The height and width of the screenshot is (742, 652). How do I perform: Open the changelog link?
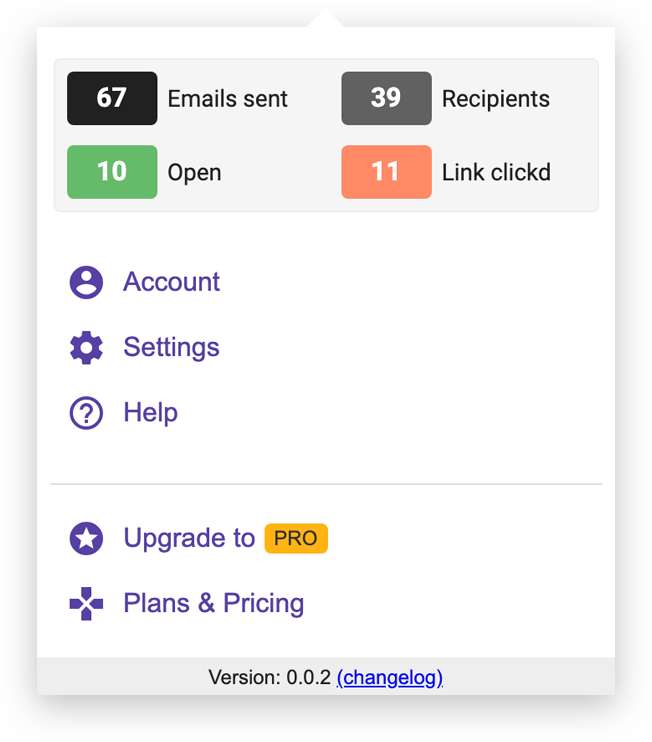[x=390, y=677]
